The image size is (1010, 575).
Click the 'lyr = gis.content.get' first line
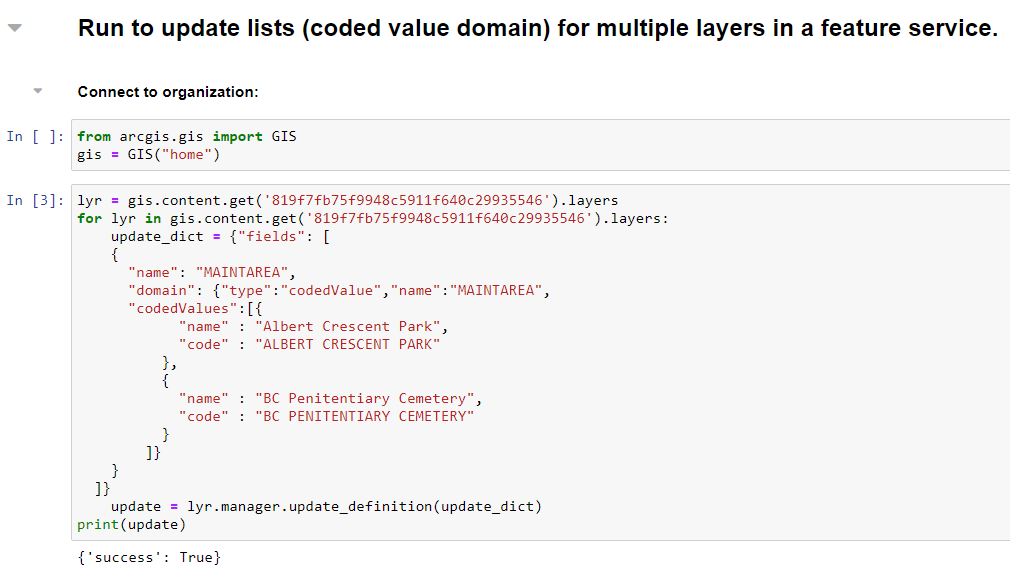point(348,200)
